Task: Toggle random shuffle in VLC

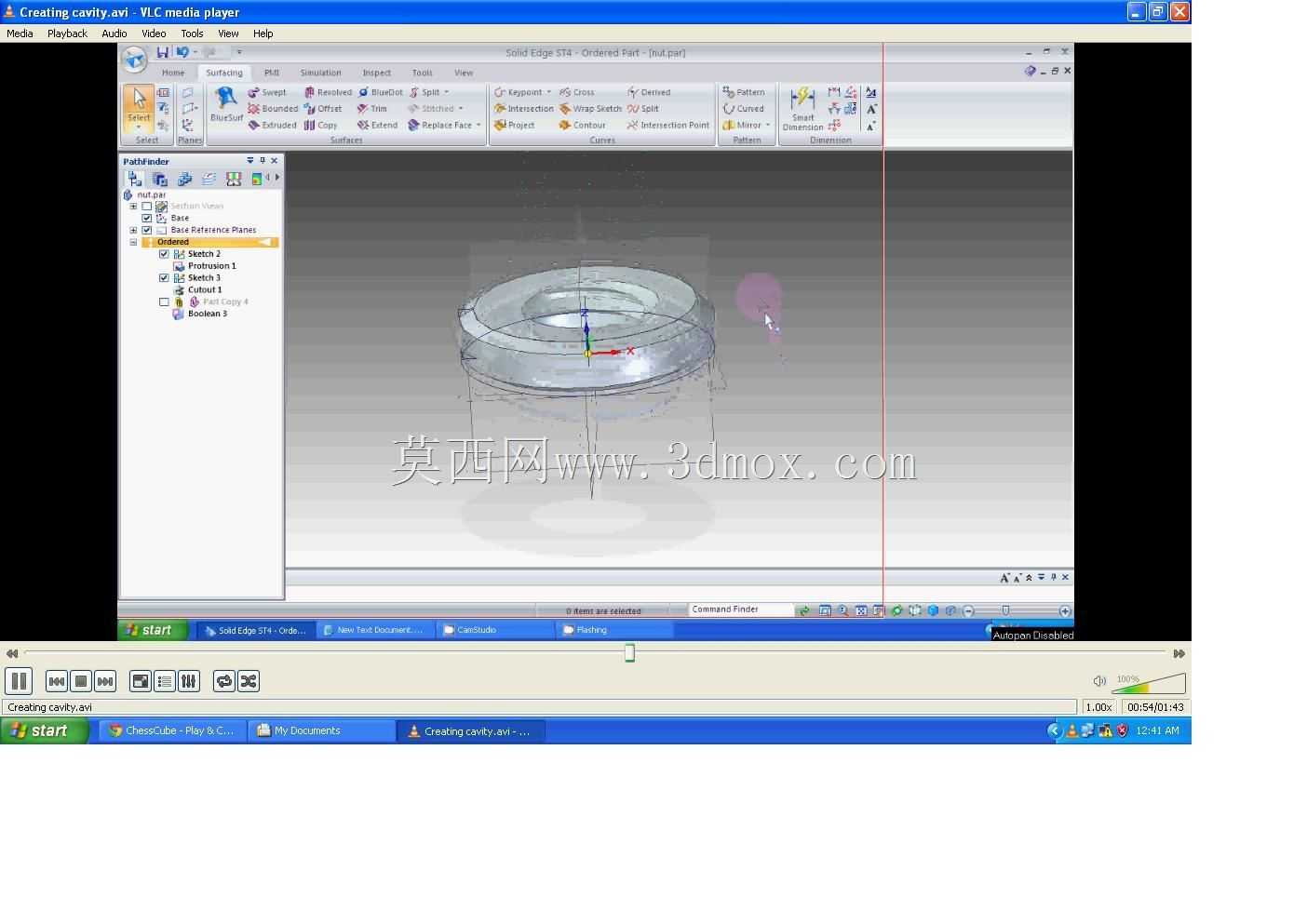Action: coord(249,681)
